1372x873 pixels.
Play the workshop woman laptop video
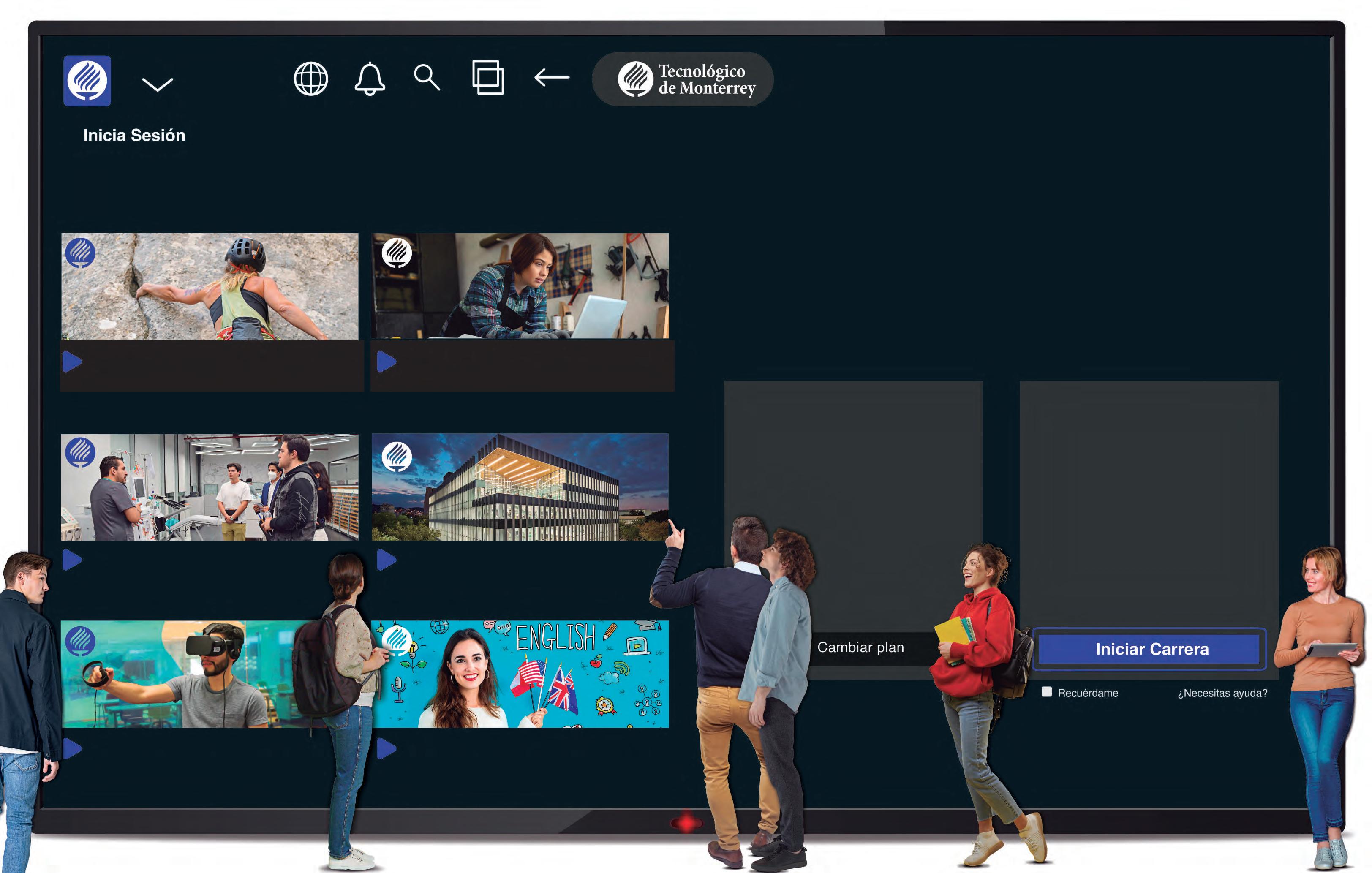[x=387, y=361]
